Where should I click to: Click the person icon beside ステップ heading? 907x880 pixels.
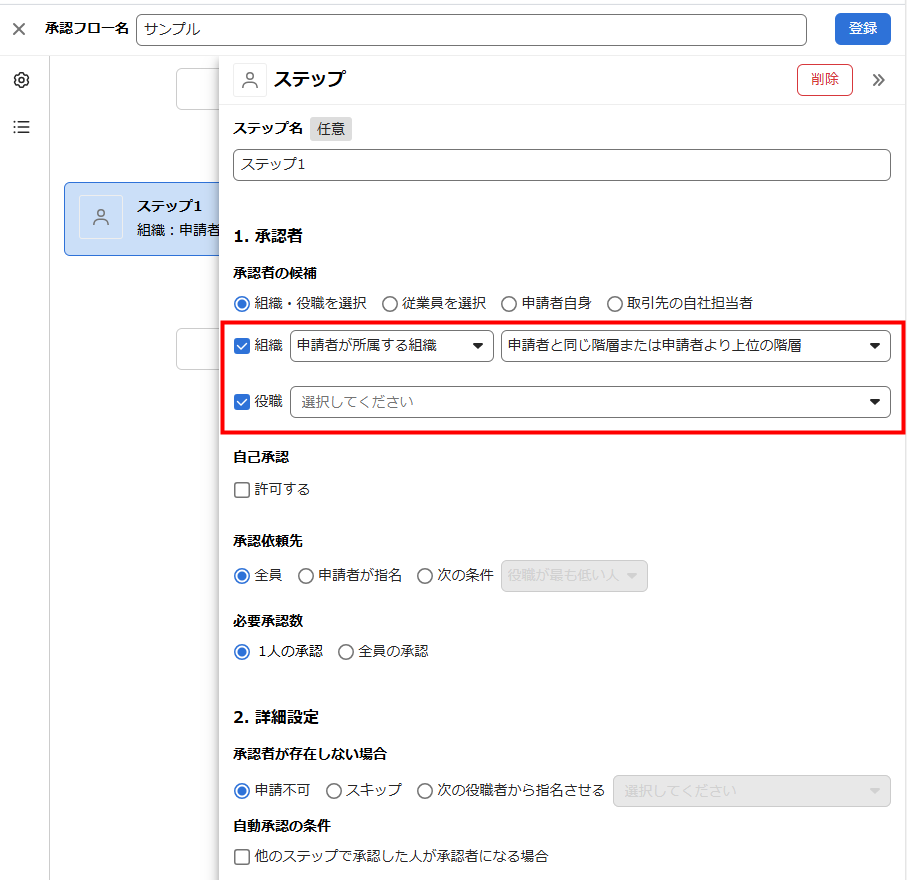click(250, 80)
